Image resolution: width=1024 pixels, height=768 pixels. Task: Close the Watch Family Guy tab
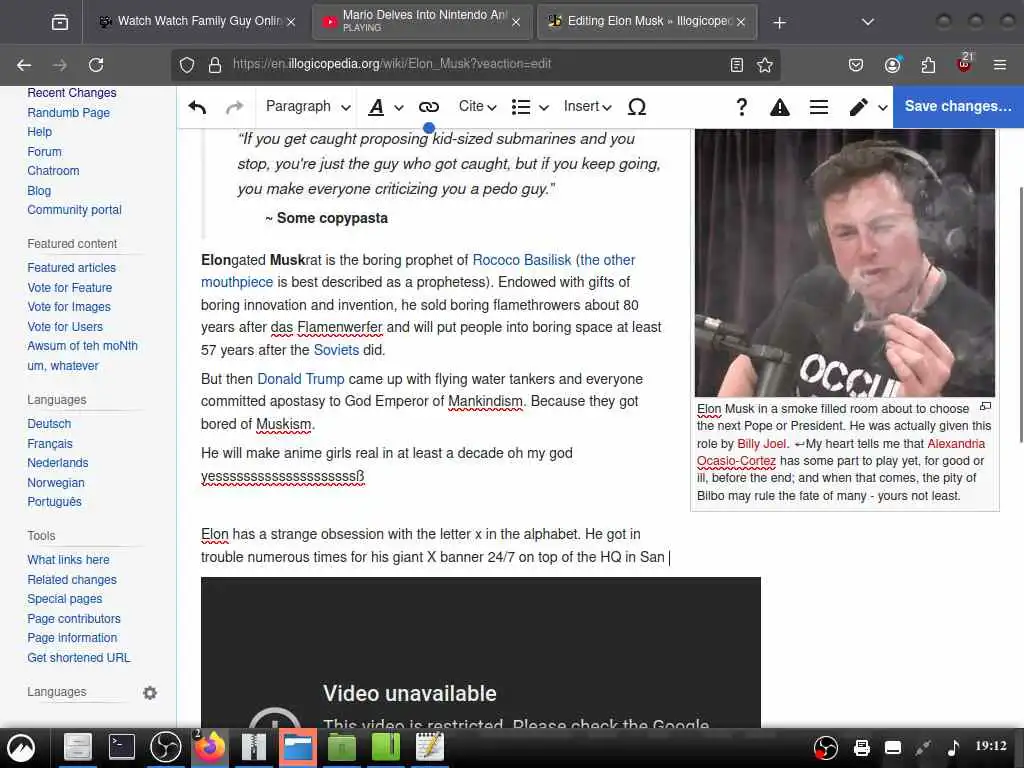tap(291, 22)
